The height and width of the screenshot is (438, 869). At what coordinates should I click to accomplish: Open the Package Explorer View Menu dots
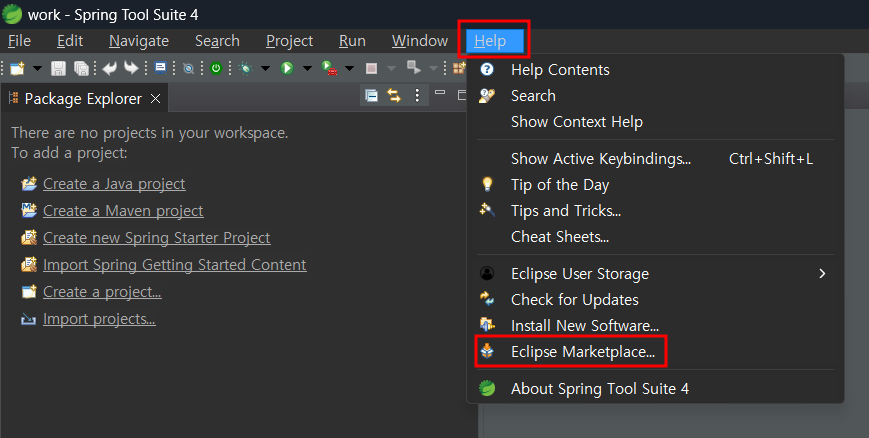coord(417,96)
